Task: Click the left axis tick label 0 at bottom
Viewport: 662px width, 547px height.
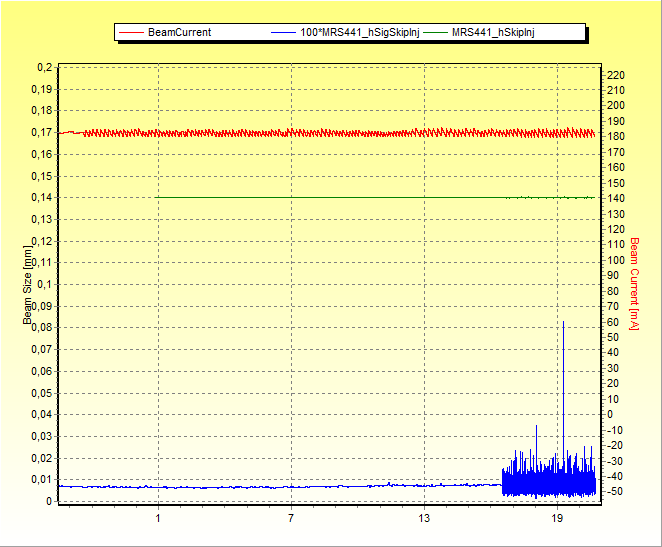Action: pos(50,502)
